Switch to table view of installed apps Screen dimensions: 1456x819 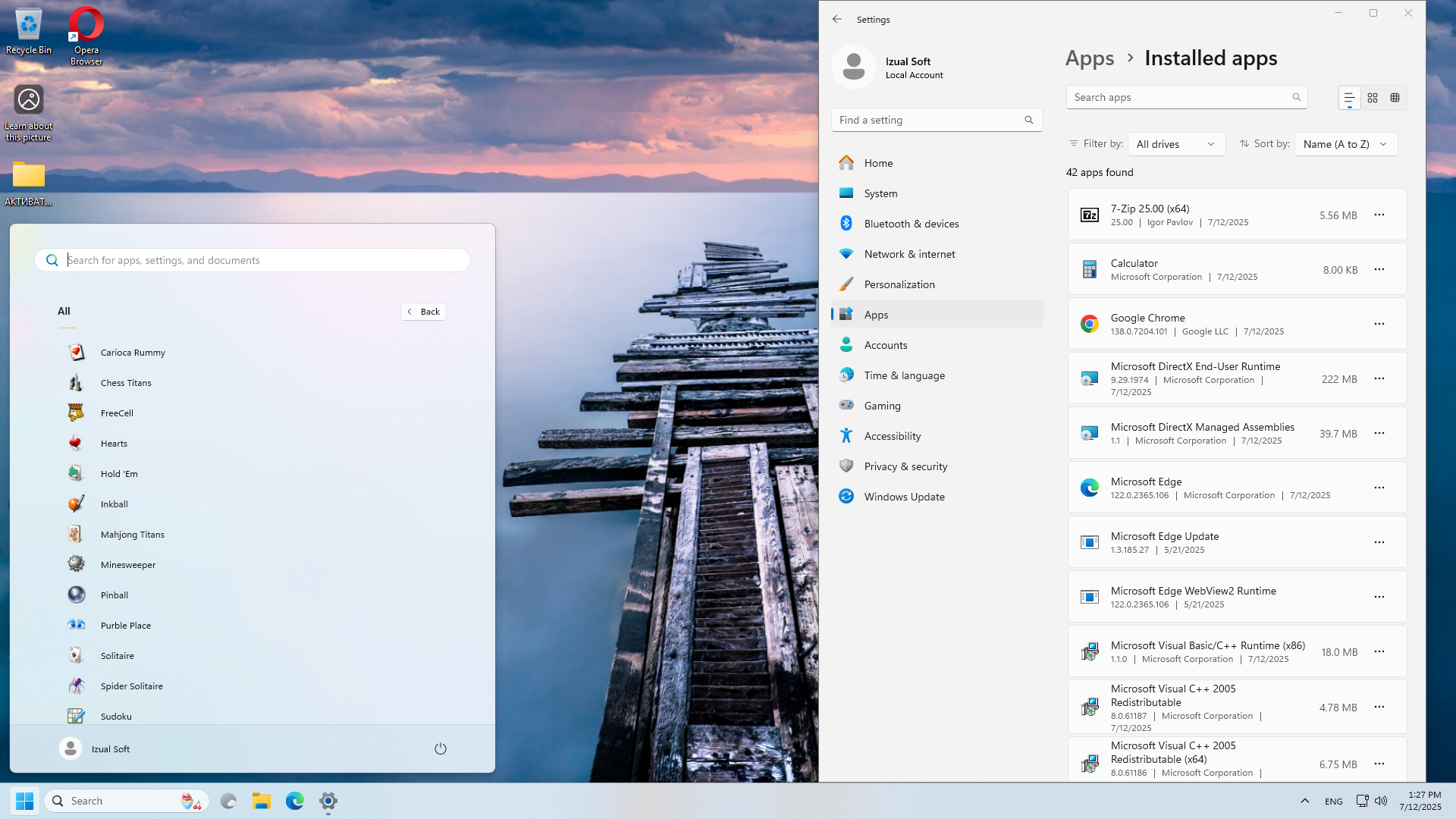[1395, 98]
